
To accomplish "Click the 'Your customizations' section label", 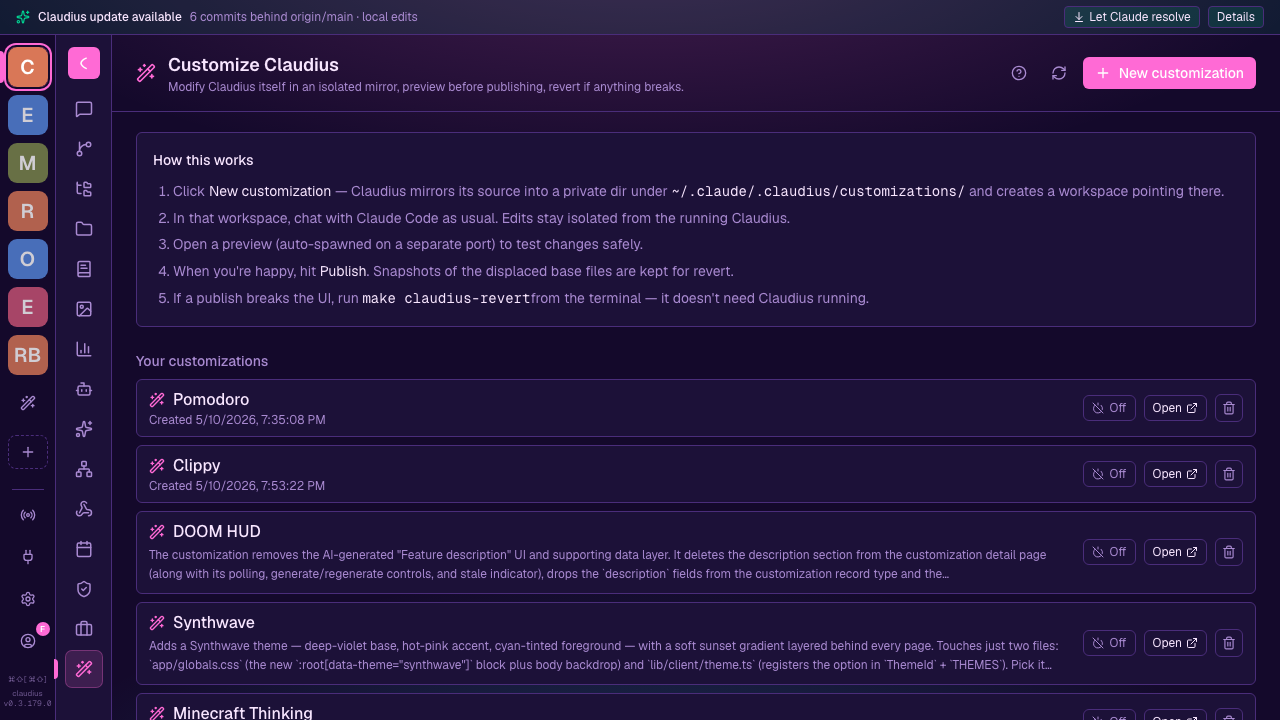I will coord(202,361).
